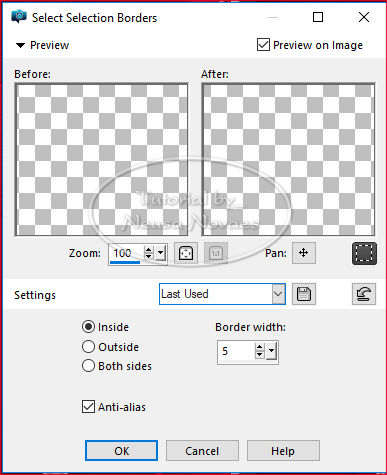This screenshot has height=475, width=387.
Task: Click the OK button
Action: [x=121, y=451]
